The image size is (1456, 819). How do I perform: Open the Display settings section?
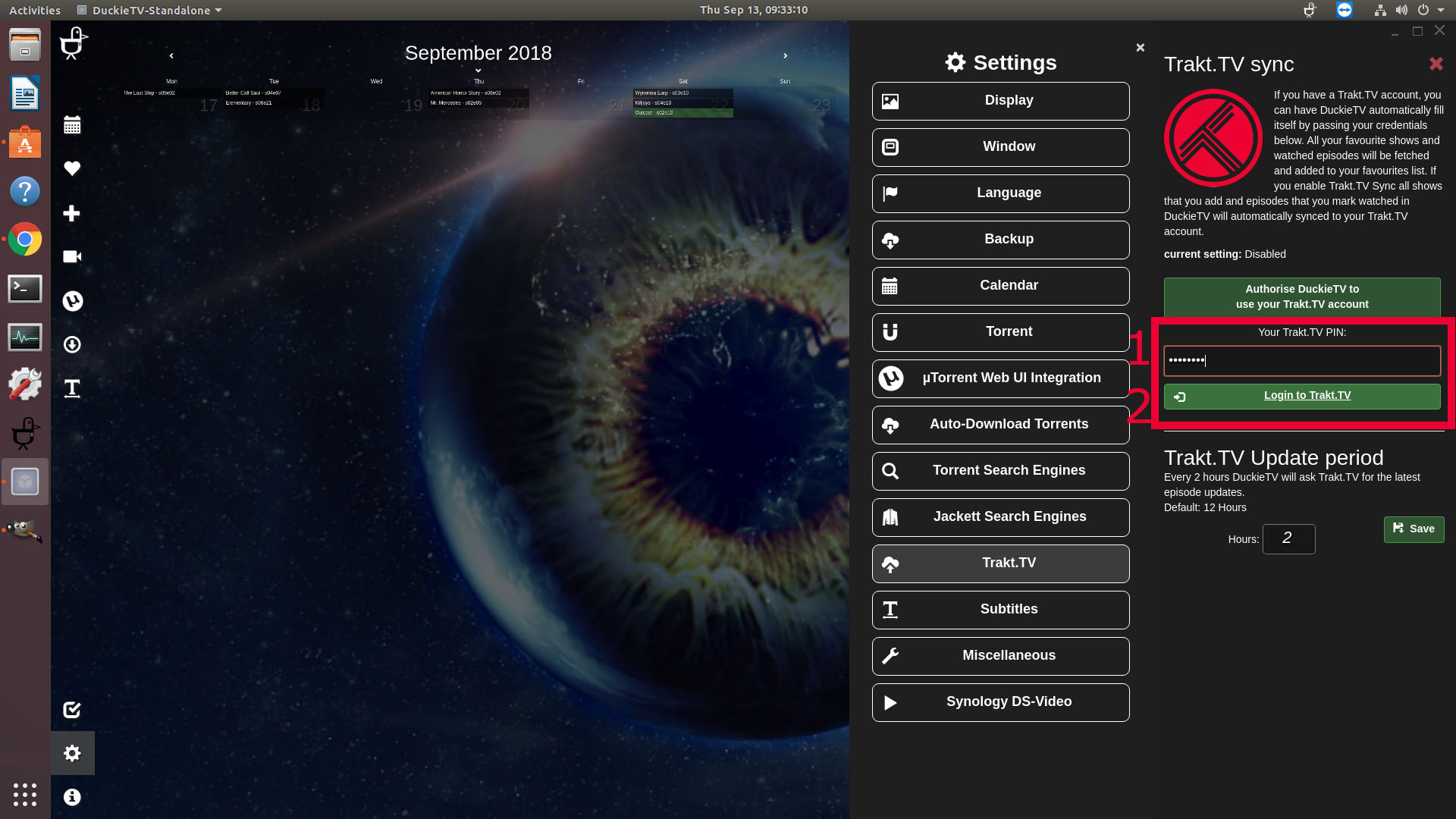pyautogui.click(x=1000, y=101)
